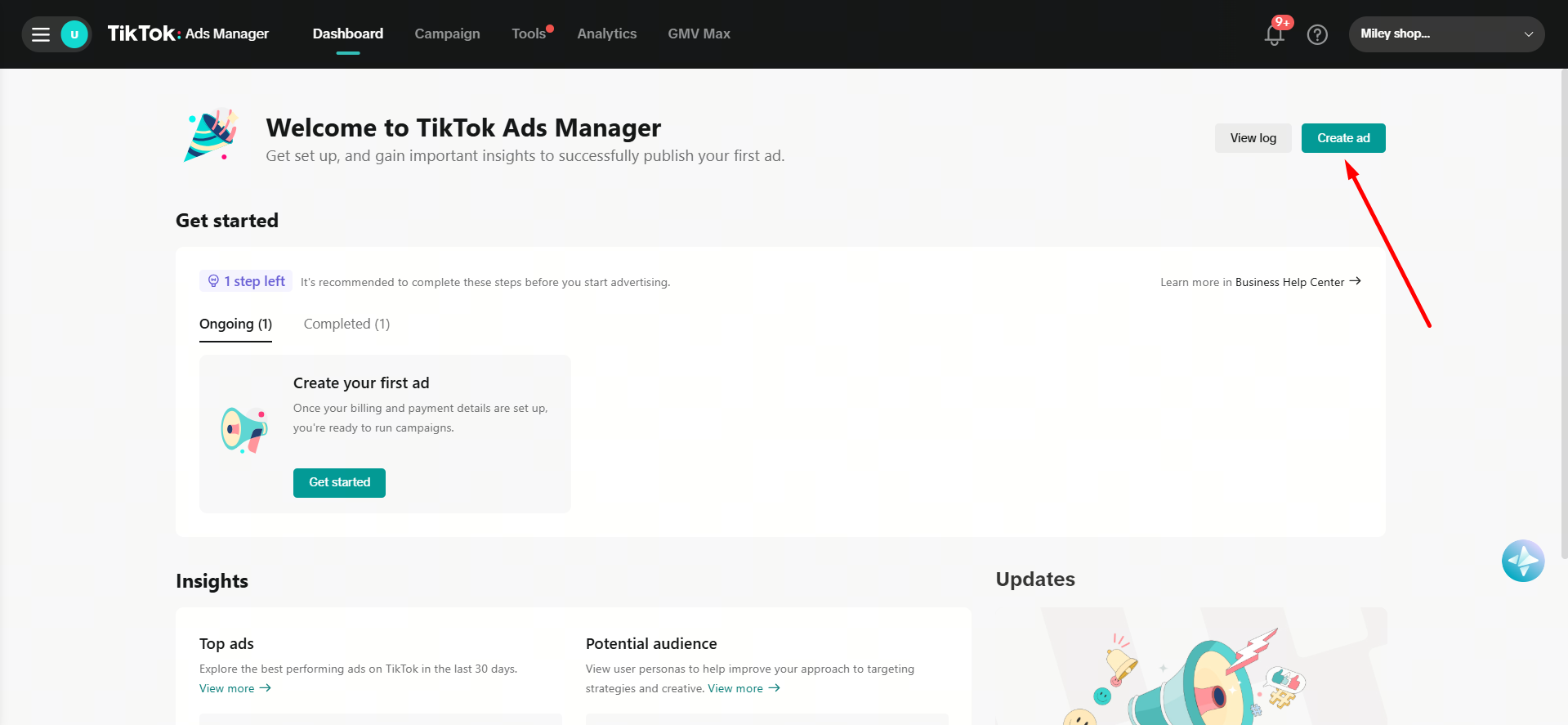Click the TikTok Ads Manager logo

[x=188, y=34]
